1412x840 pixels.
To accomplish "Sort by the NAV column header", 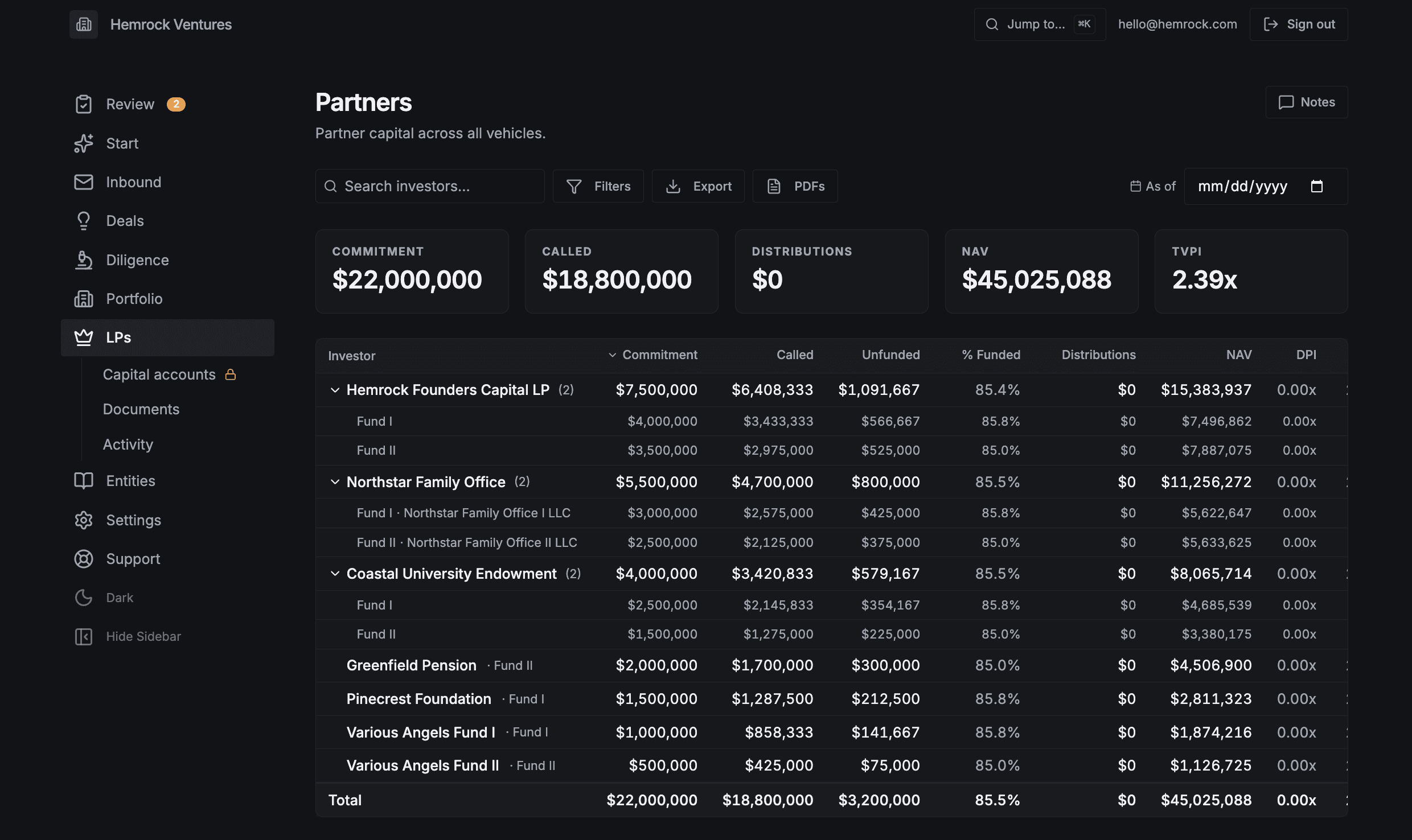I will [x=1239, y=355].
